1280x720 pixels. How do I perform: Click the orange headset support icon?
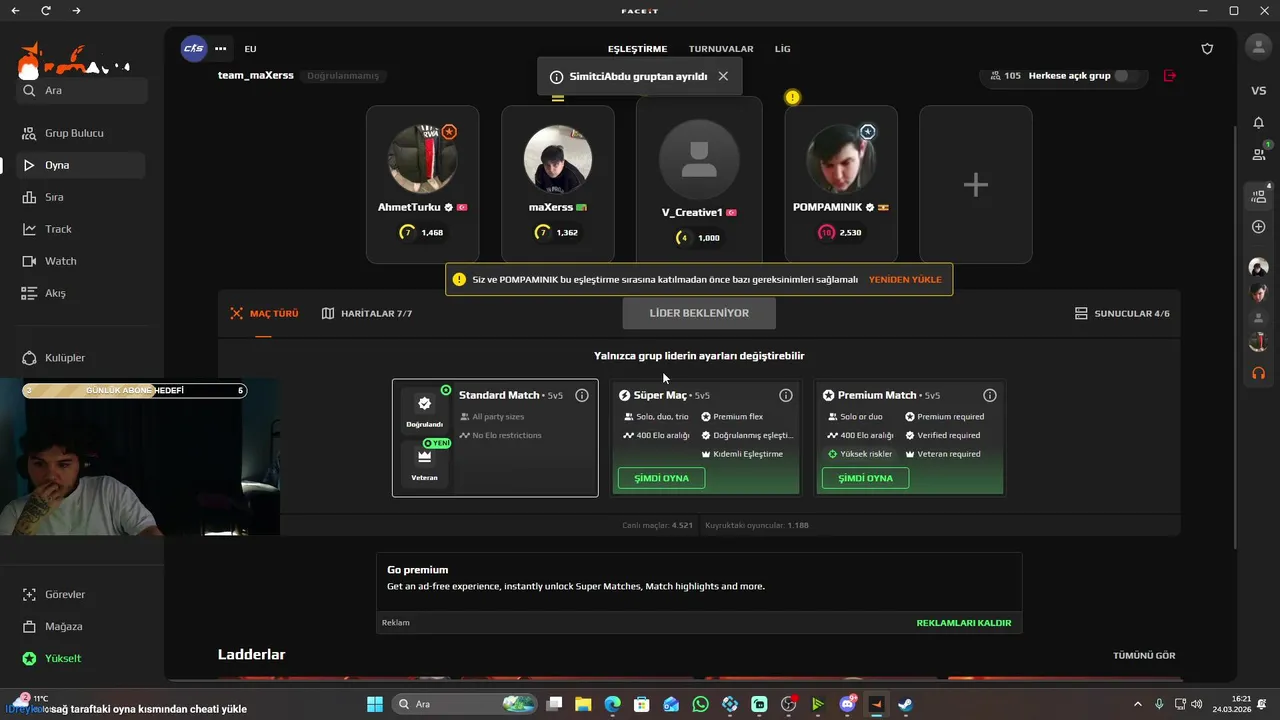1258,373
